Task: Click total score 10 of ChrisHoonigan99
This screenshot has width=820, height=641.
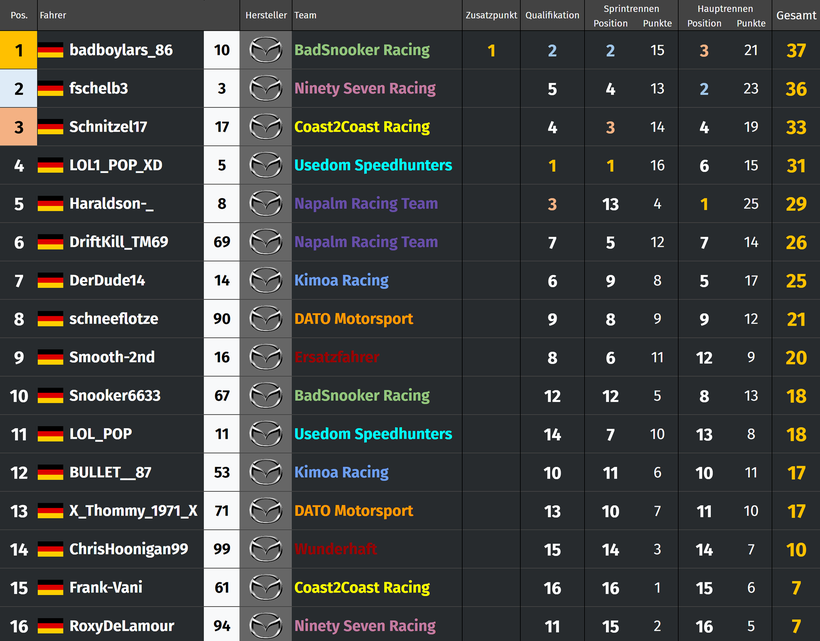Action: point(796,550)
